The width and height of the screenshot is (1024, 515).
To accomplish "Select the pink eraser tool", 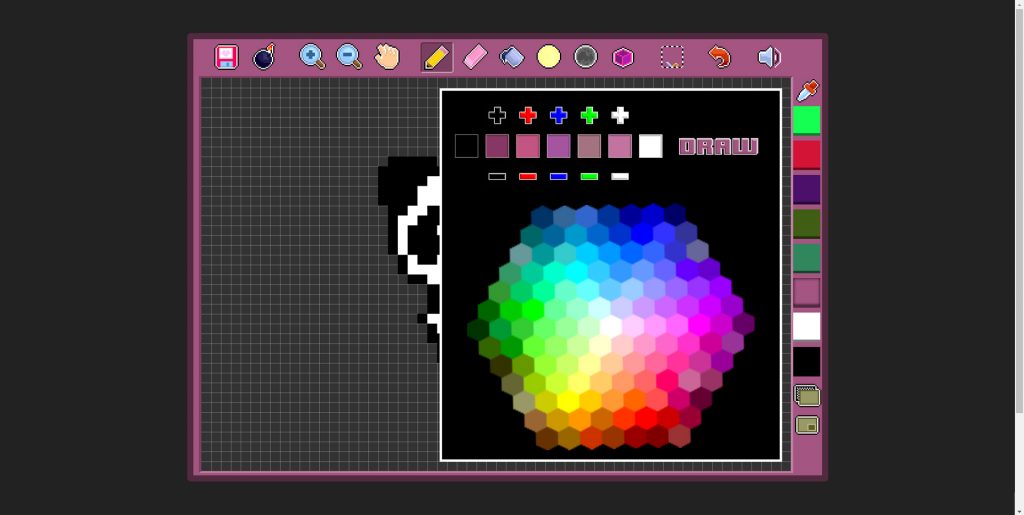I will (x=475, y=57).
